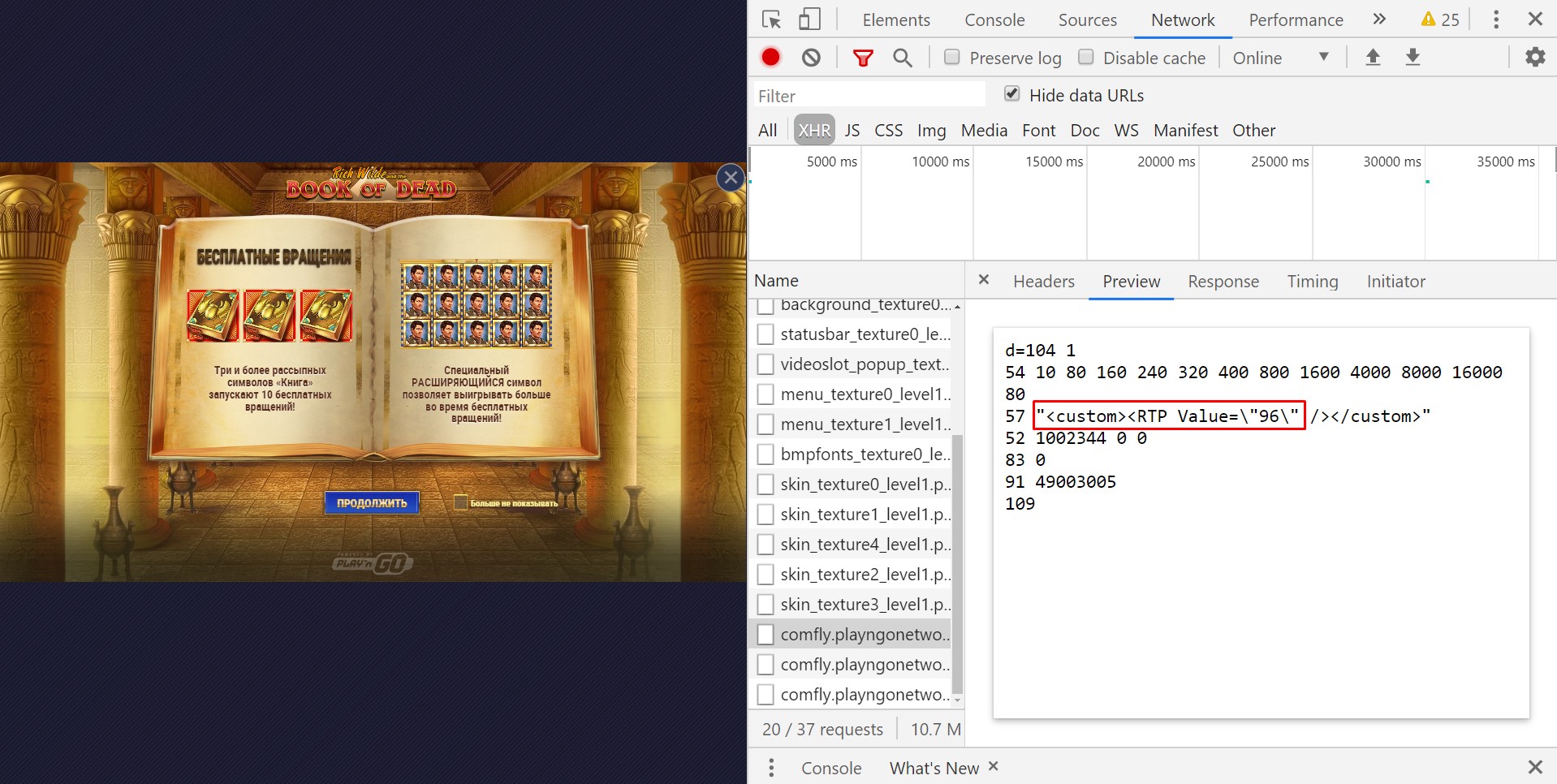This screenshot has width=1557, height=784.
Task: Click the blue ПРОДОЛЖИТЬ button
Action: pyautogui.click(x=372, y=502)
